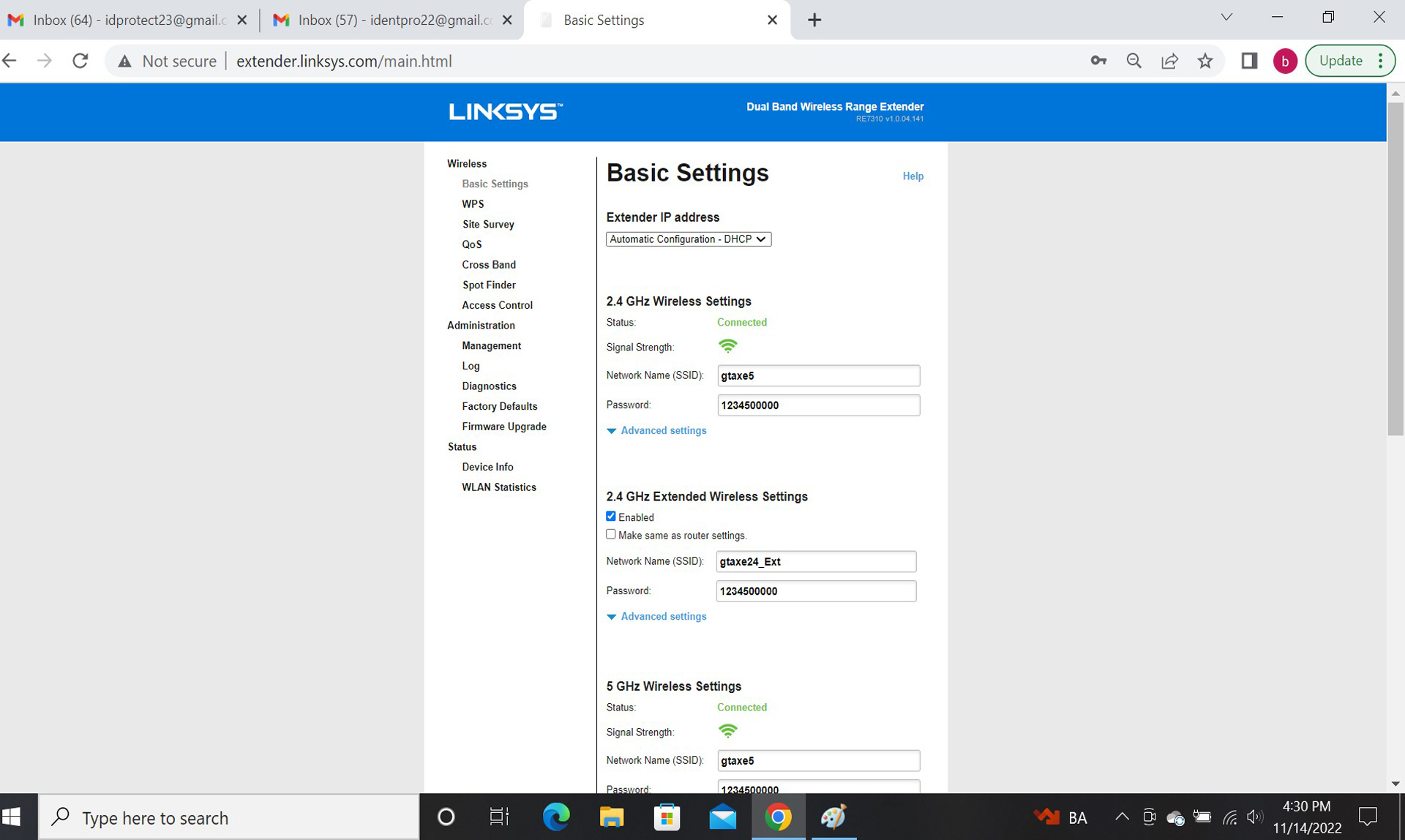Viewport: 1405px width, 840px height.
Task: Open the QoS page
Action: 472,244
